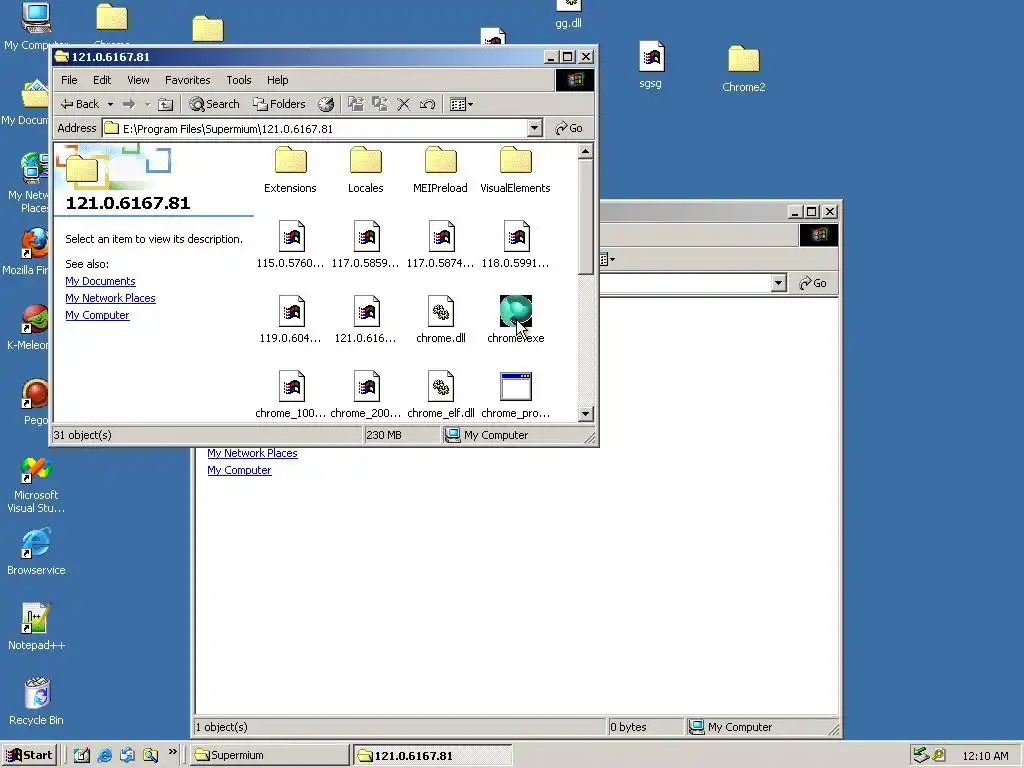Select the chrome.exe application icon
The height and width of the screenshot is (768, 1024).
(x=516, y=311)
